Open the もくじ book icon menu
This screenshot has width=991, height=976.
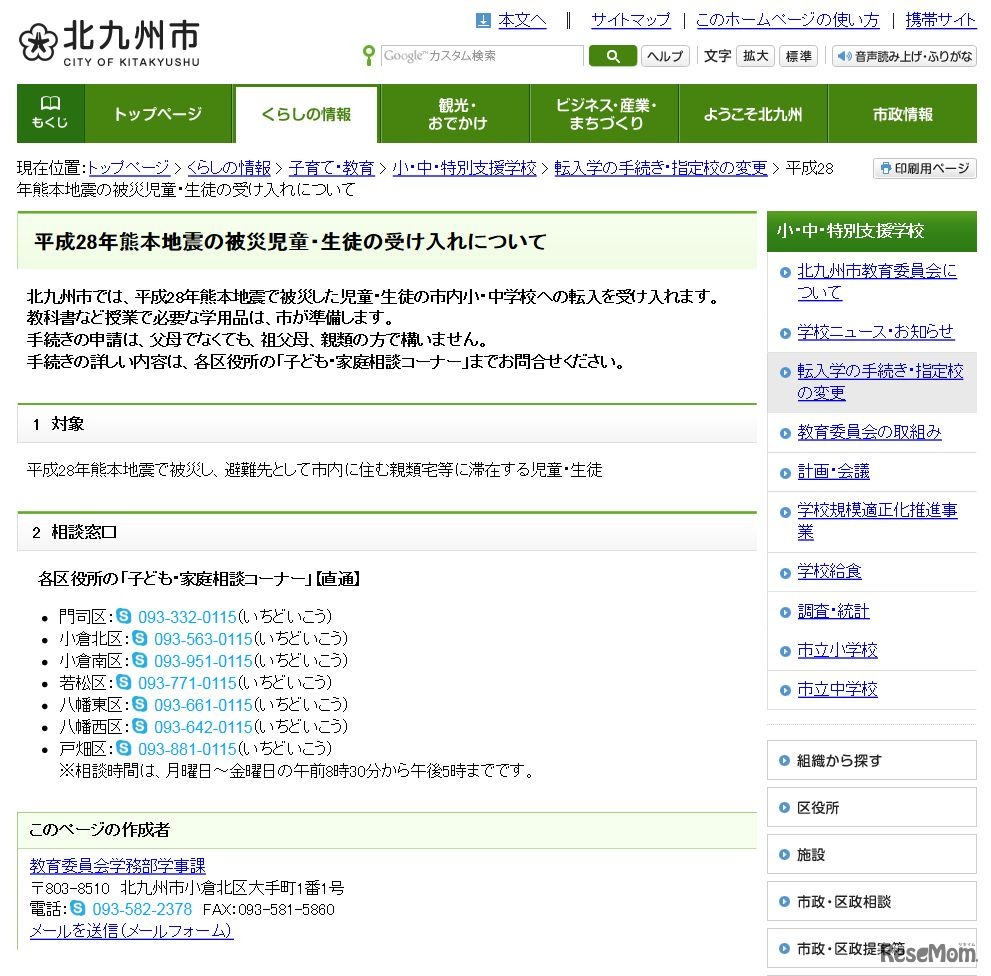[51, 113]
